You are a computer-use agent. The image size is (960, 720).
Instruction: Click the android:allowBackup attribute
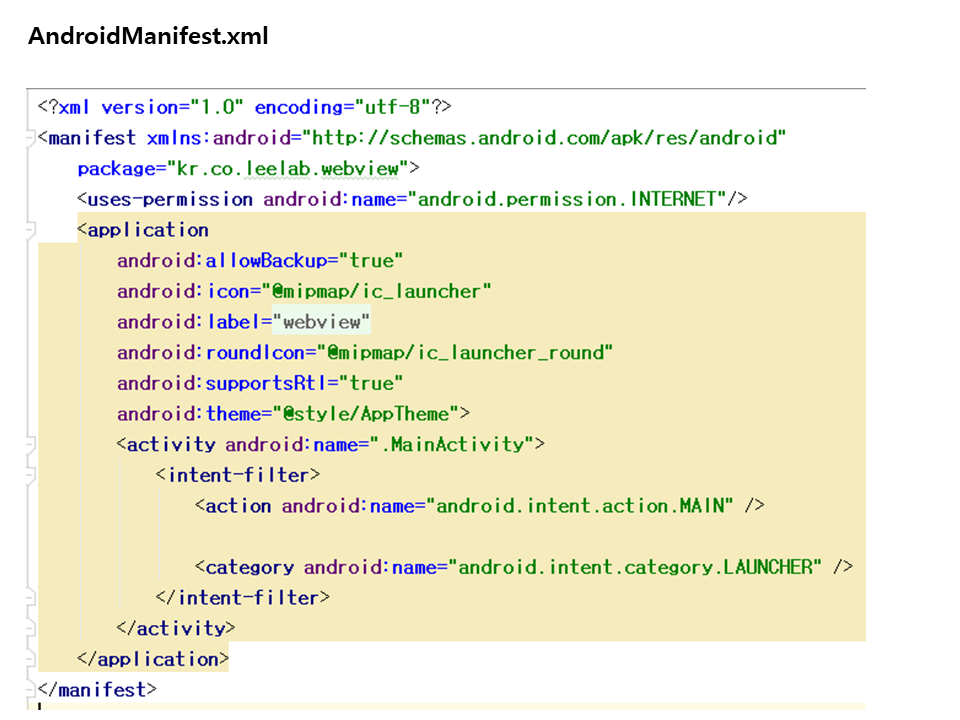click(222, 261)
